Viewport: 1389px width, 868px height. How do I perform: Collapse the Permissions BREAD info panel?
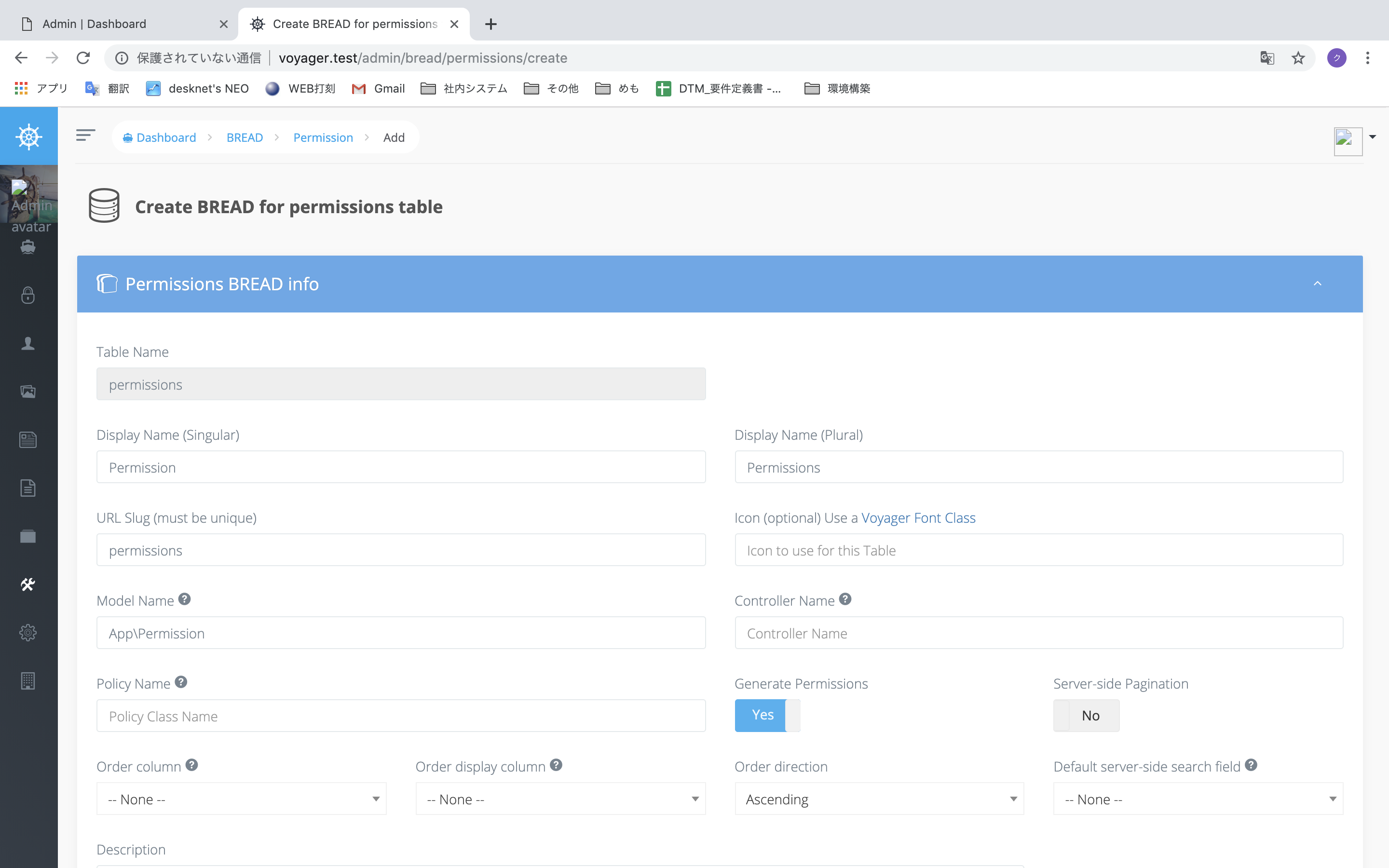1317,284
